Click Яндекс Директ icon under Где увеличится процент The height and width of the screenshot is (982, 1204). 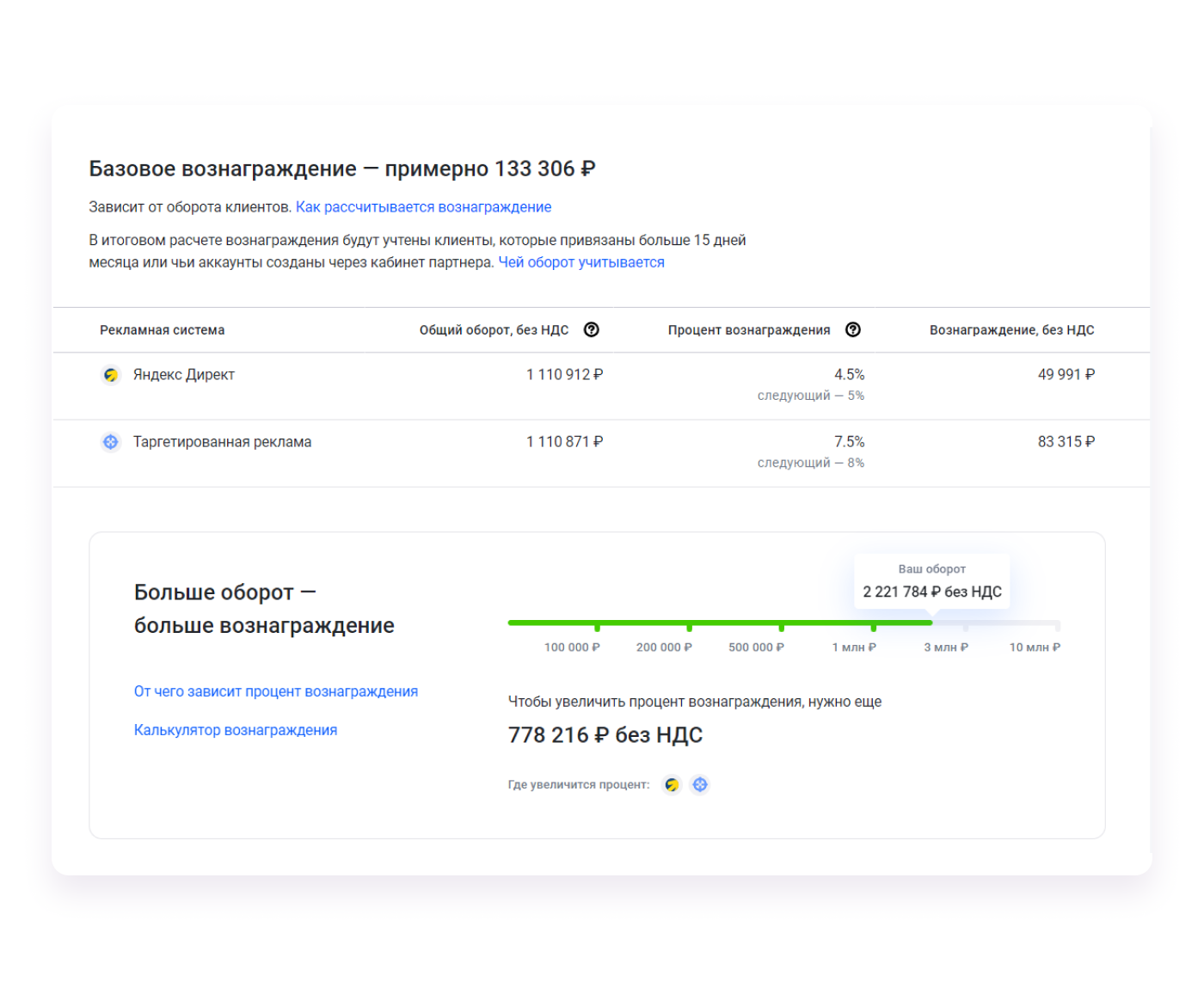[x=672, y=784]
